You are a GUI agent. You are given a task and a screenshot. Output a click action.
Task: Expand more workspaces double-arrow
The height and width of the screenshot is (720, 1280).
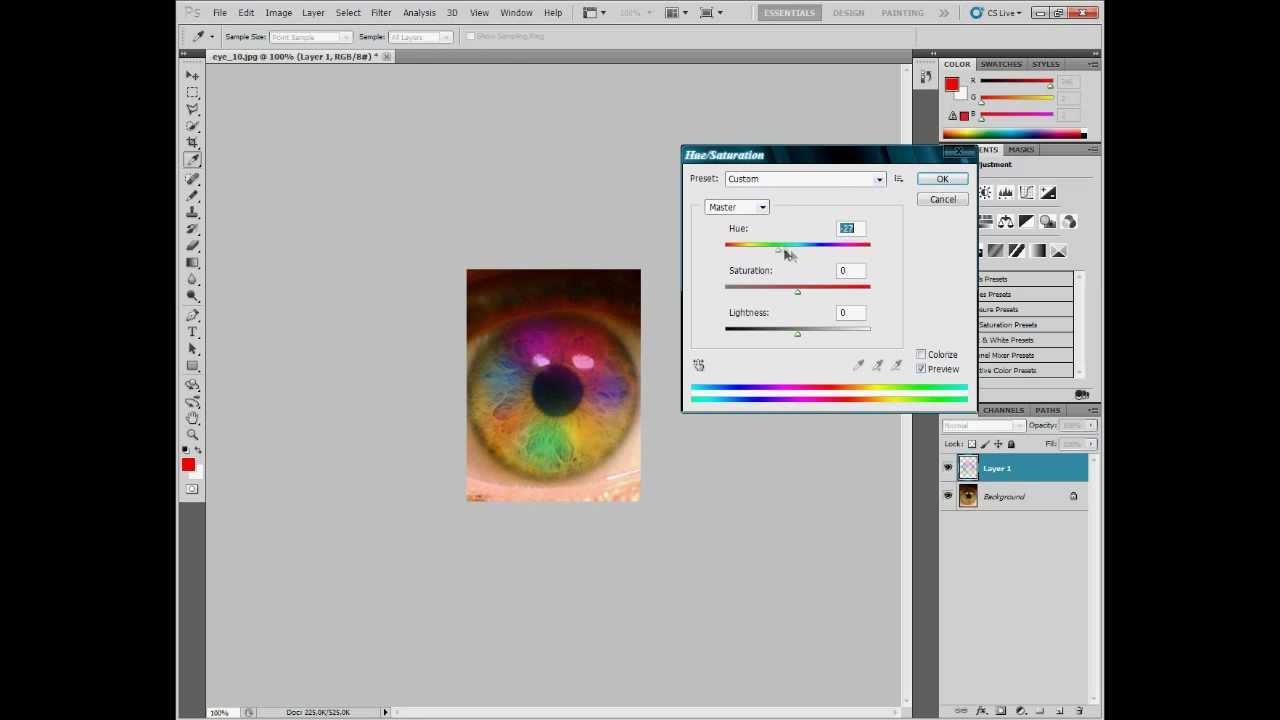tap(943, 13)
